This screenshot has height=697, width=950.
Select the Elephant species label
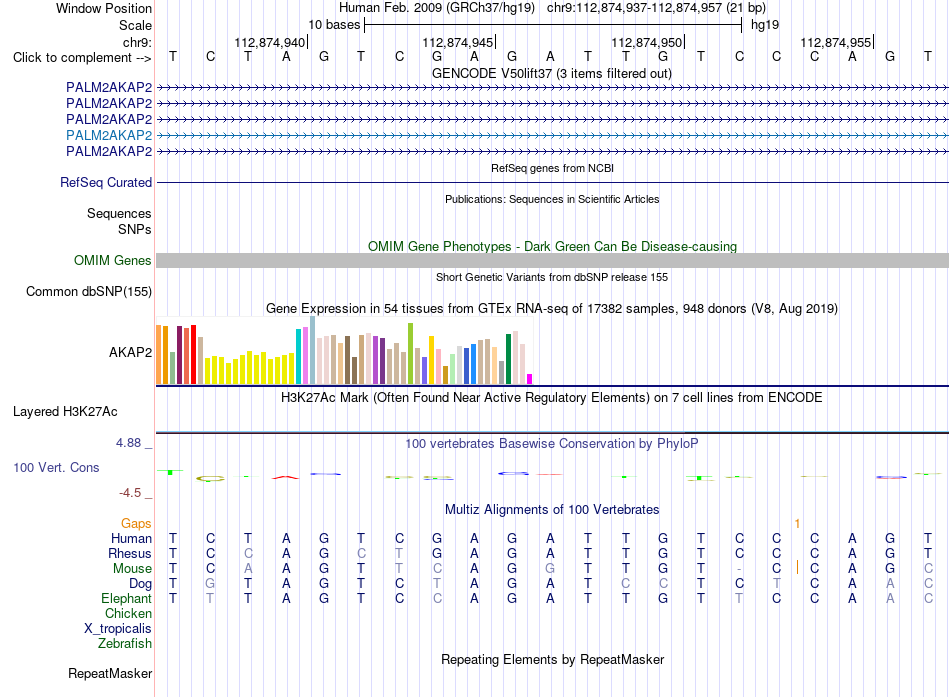tap(126, 598)
